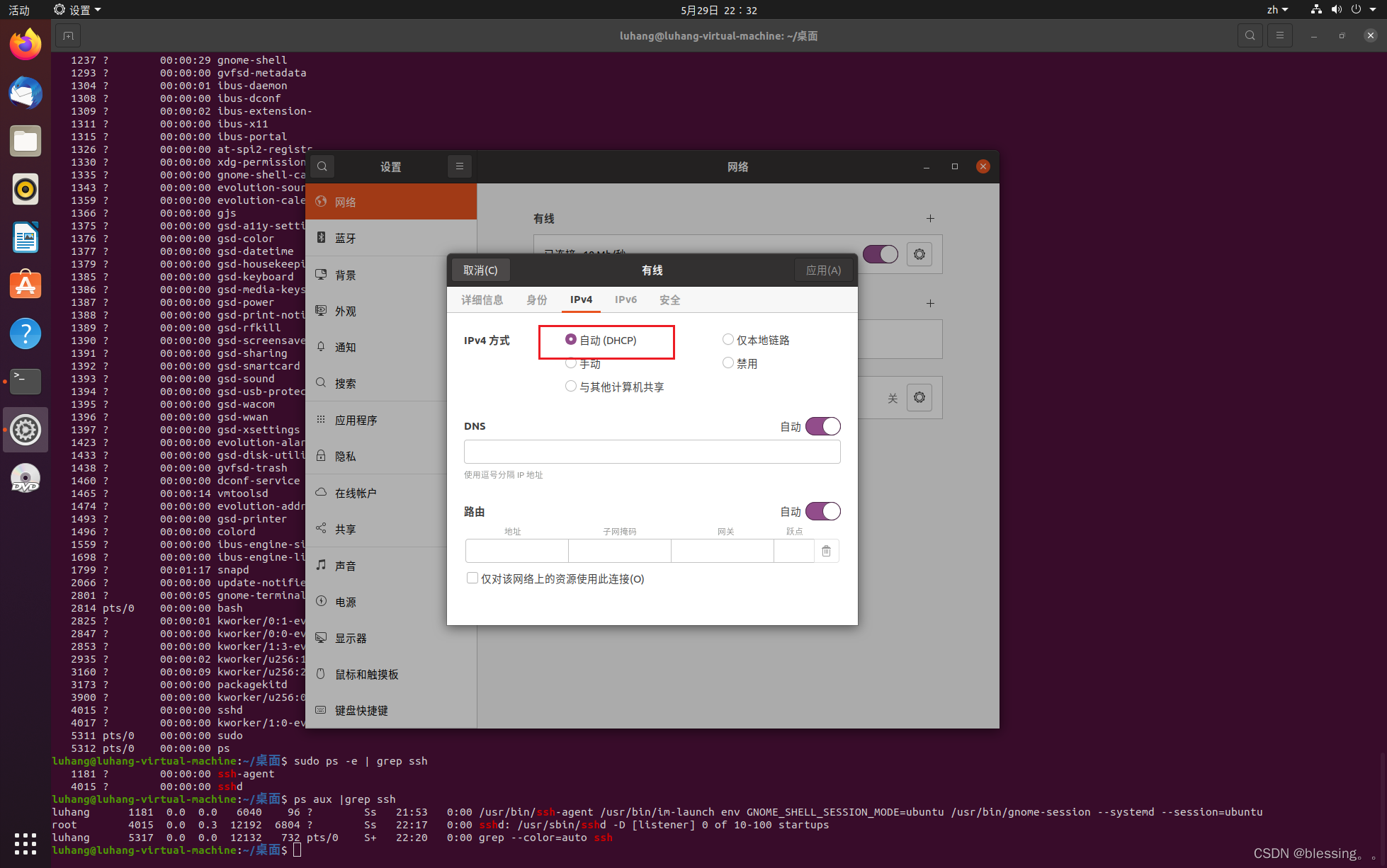Viewport: 1387px width, 868px height.
Task: Check 仅对该网络上的资源使用此连接
Action: (472, 578)
